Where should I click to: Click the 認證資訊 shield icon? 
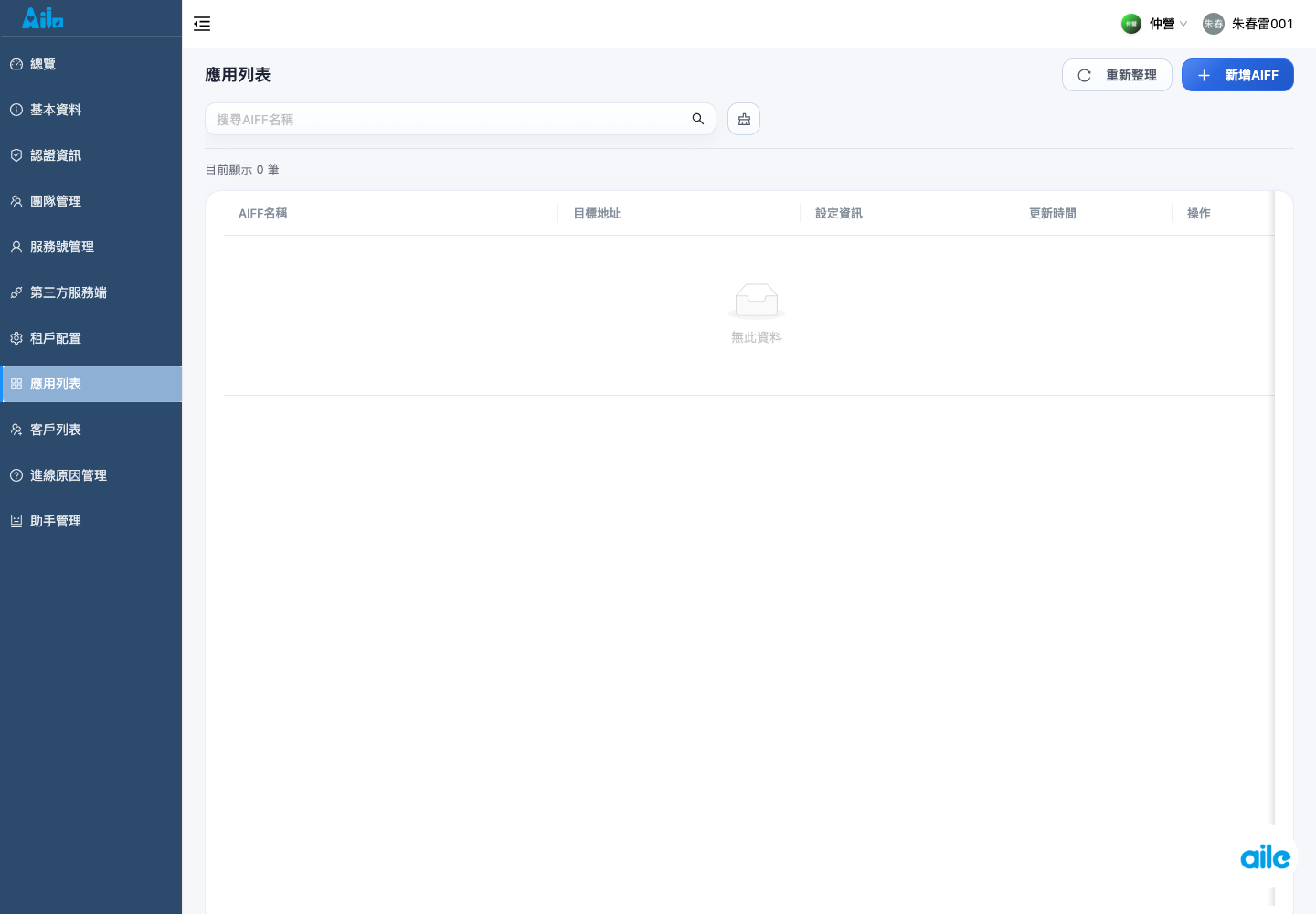click(16, 155)
